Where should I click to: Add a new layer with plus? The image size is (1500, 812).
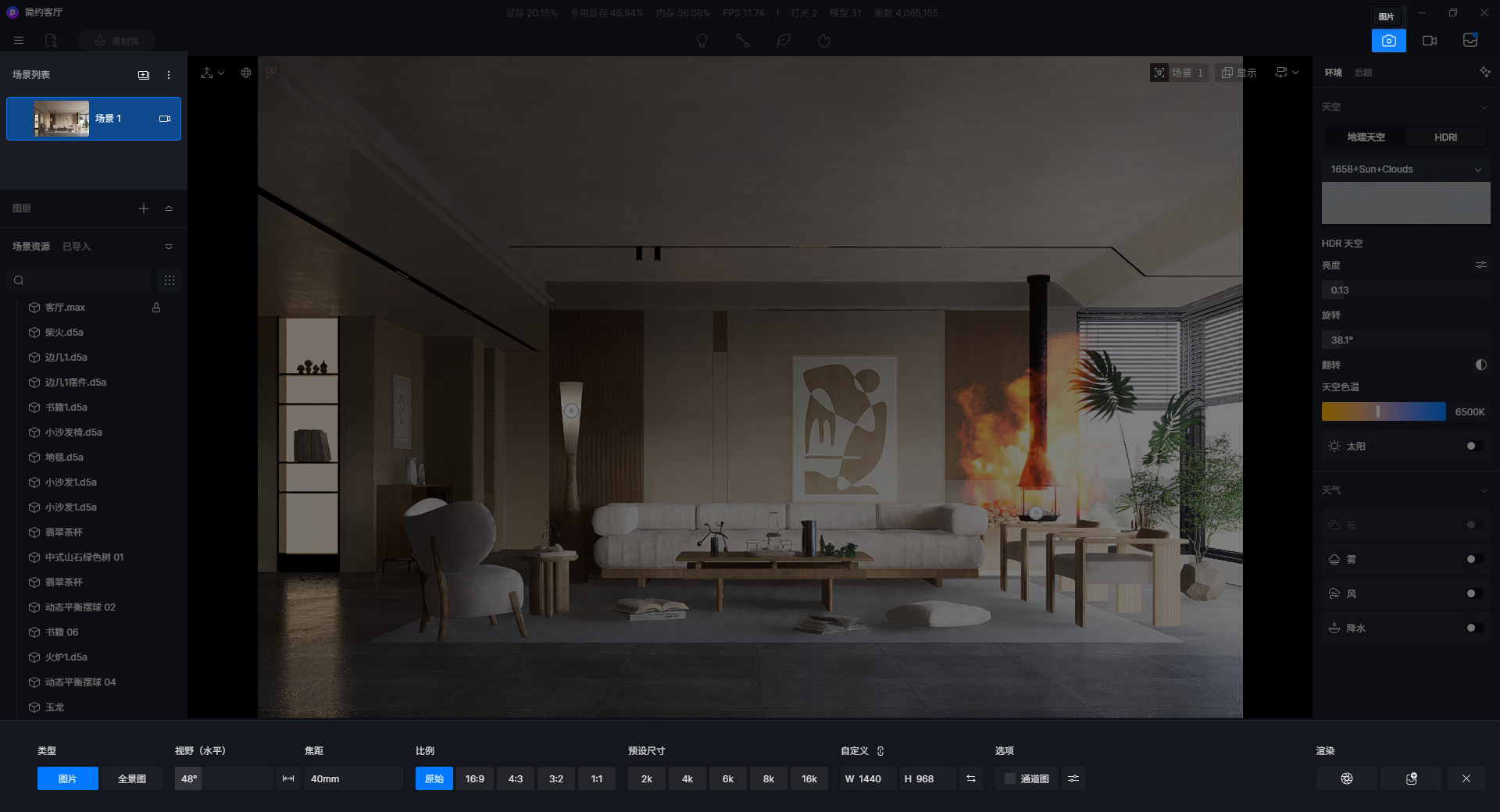(x=144, y=208)
